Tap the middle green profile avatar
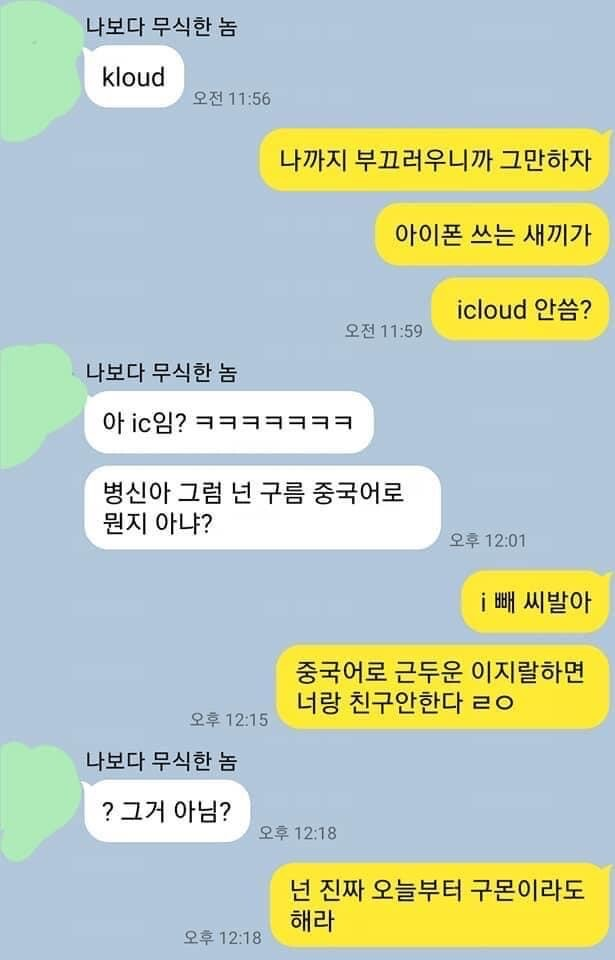615x960 pixels. 41,407
